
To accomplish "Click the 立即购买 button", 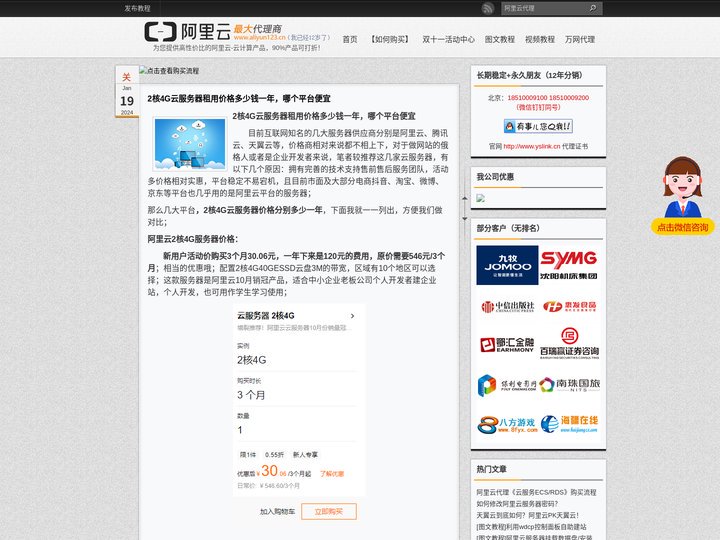I will point(329,512).
